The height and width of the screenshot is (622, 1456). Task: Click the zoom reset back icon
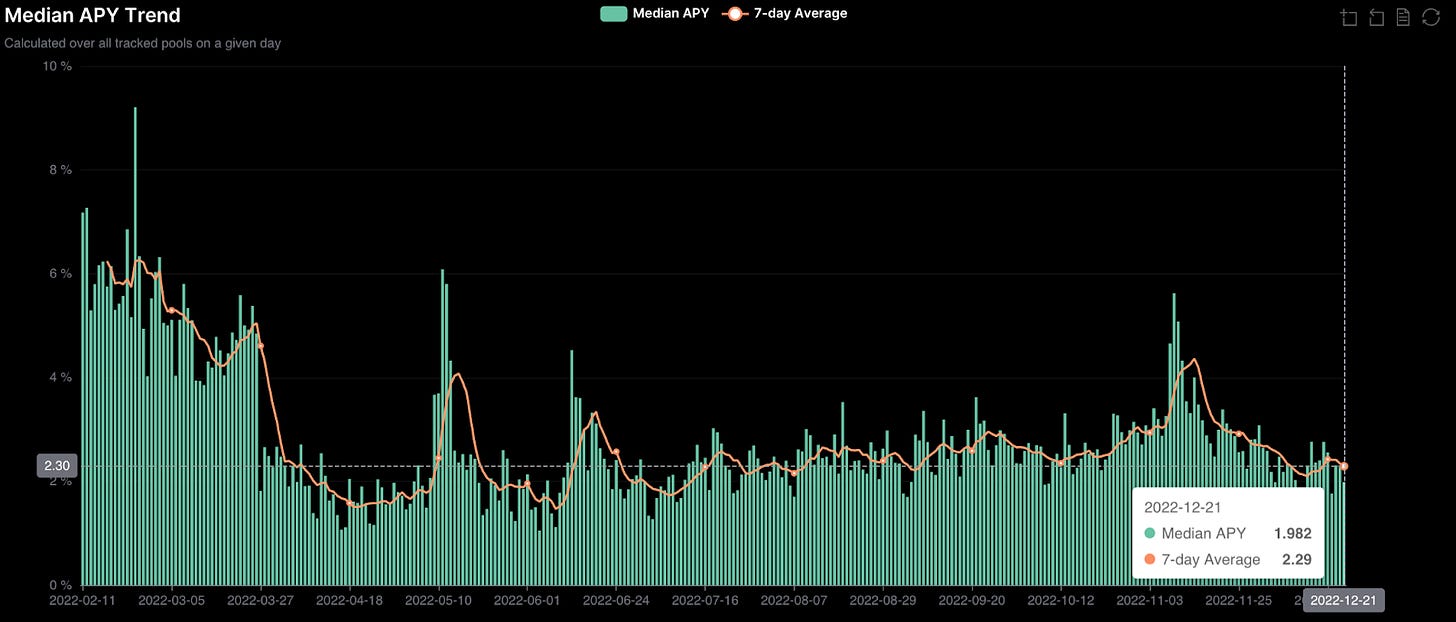coord(1377,17)
